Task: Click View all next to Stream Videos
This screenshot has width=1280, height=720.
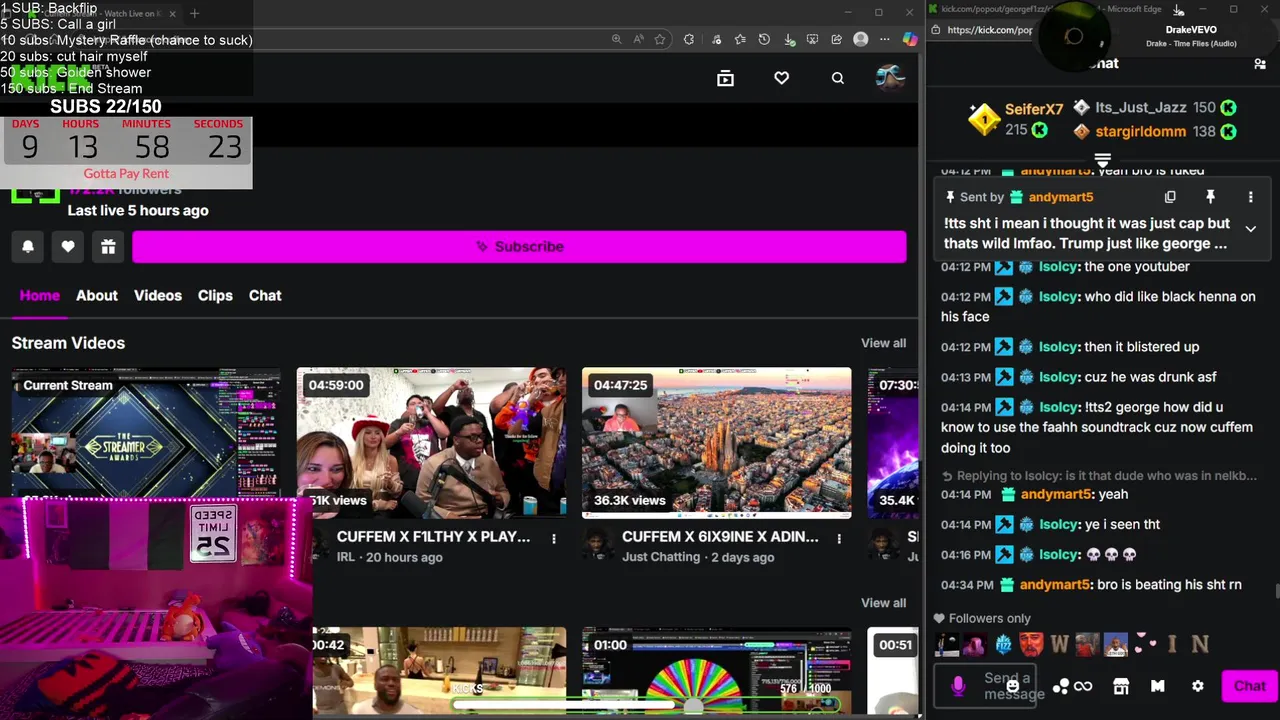Action: [883, 343]
